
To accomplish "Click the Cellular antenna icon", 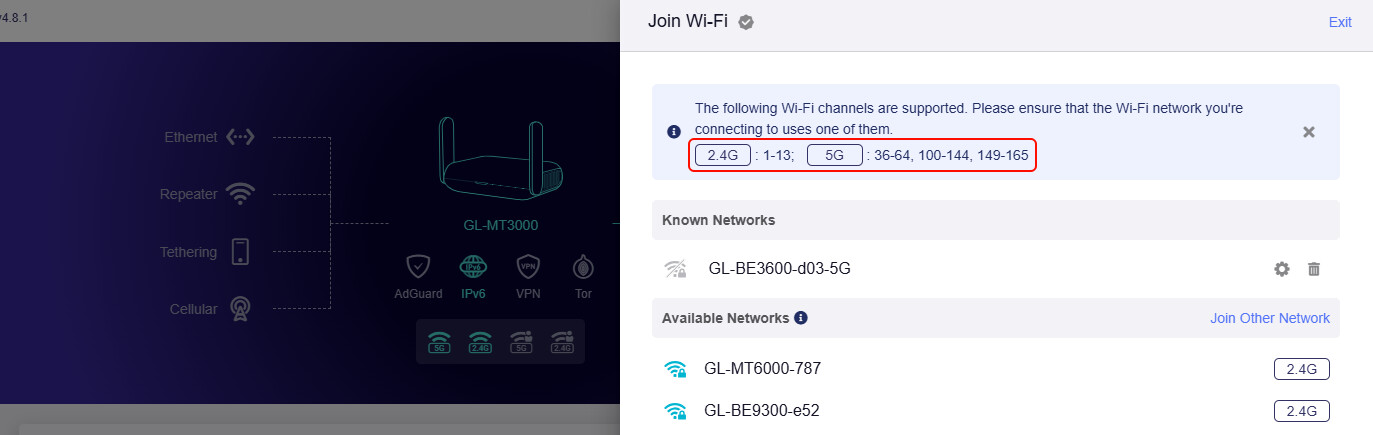I will 240,309.
